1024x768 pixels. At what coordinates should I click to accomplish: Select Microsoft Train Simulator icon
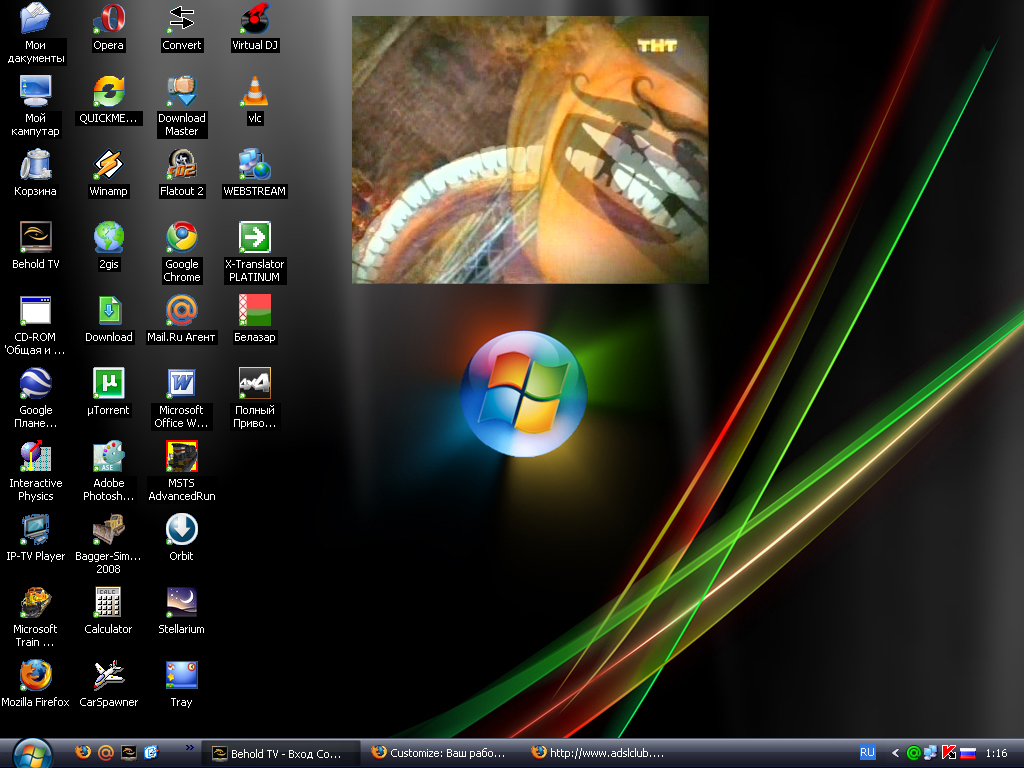(x=35, y=602)
